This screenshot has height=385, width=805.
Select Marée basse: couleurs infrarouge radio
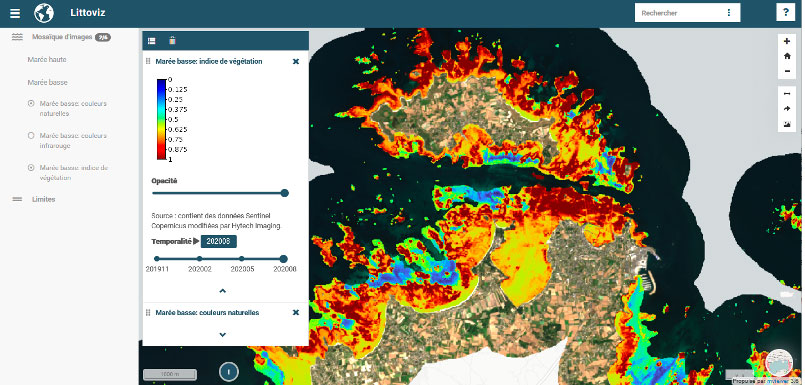(x=31, y=136)
